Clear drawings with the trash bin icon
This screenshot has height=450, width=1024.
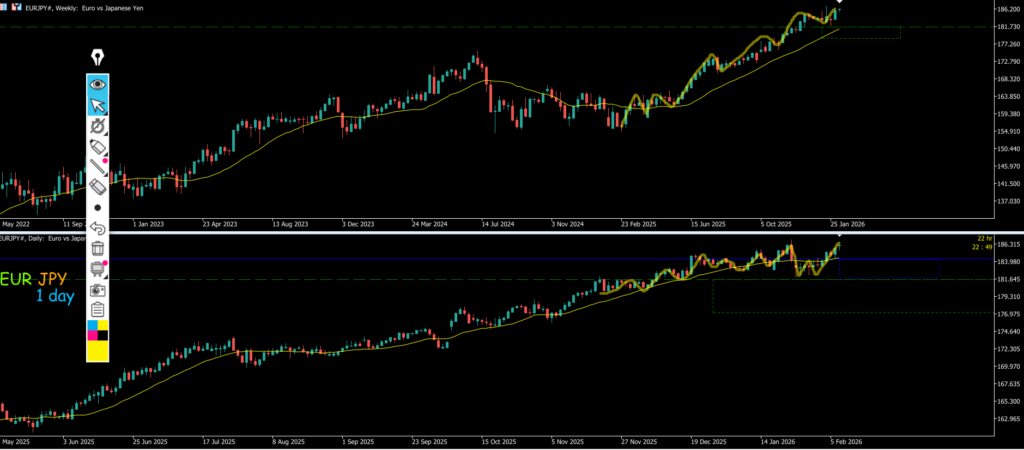[x=99, y=248]
